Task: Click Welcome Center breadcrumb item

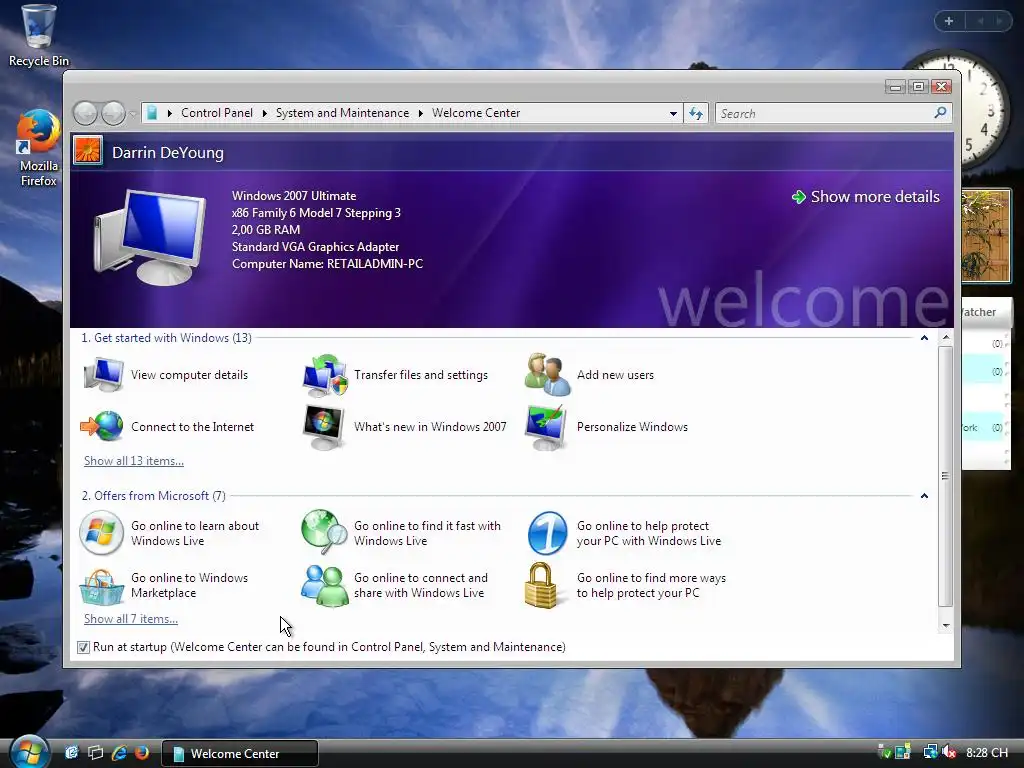Action: [x=476, y=113]
